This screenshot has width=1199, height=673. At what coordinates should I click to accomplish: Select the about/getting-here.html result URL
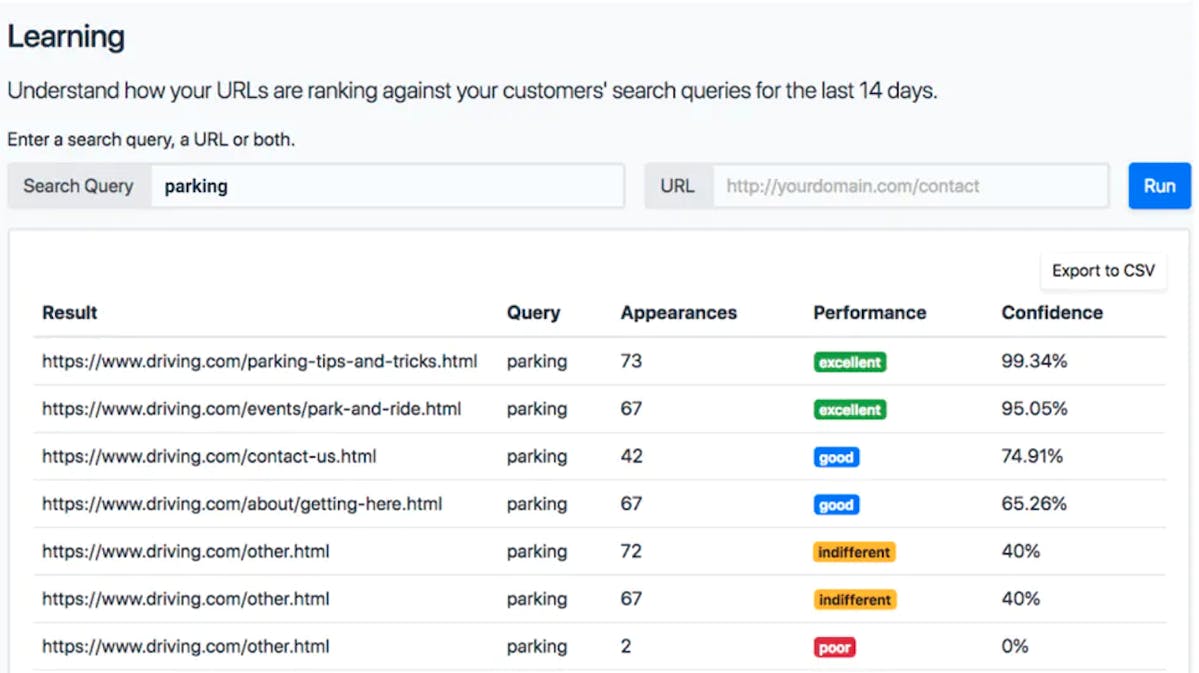pyautogui.click(x=242, y=504)
